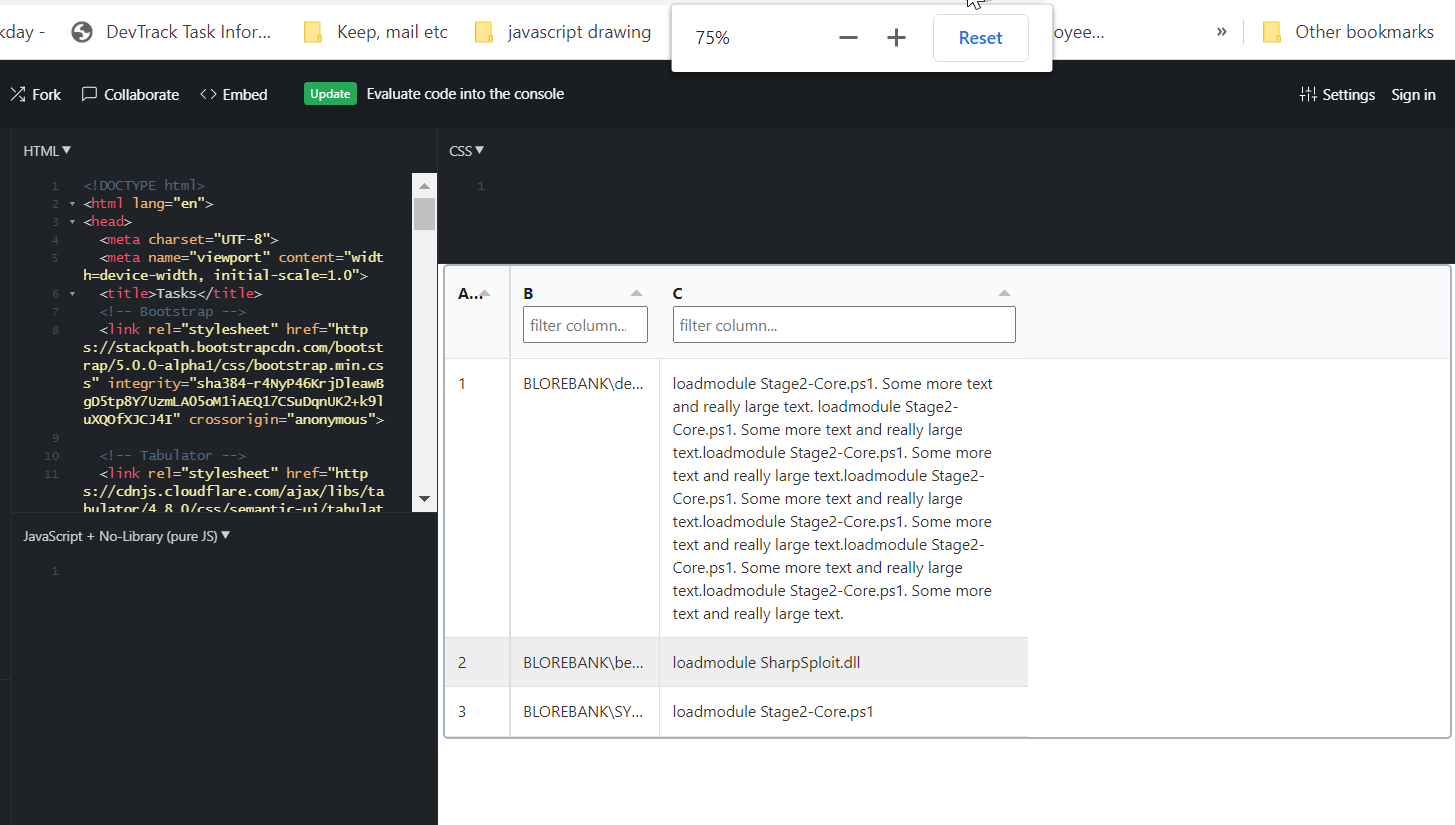Click the column C header label
The width and height of the screenshot is (1455, 825).
click(678, 293)
